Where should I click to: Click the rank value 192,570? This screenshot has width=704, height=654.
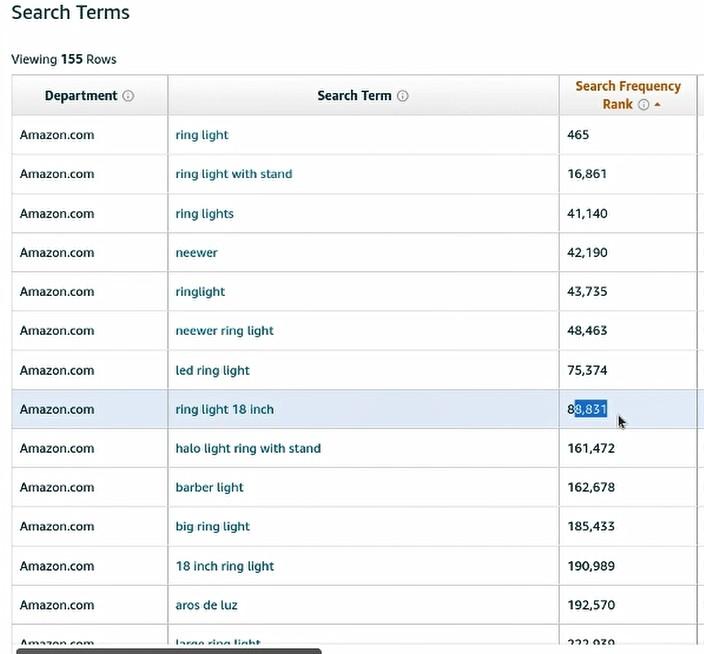pyautogui.click(x=591, y=605)
